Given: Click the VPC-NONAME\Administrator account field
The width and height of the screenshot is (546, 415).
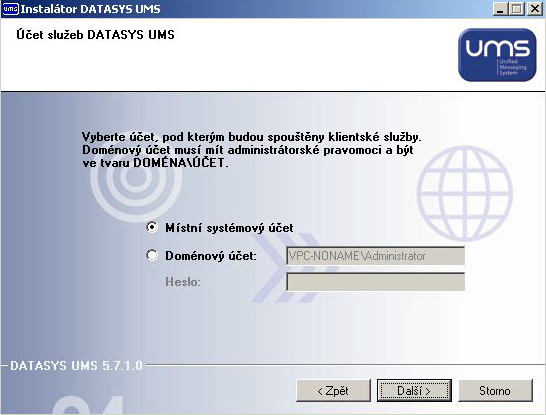Looking at the screenshot, I should (x=375, y=256).
